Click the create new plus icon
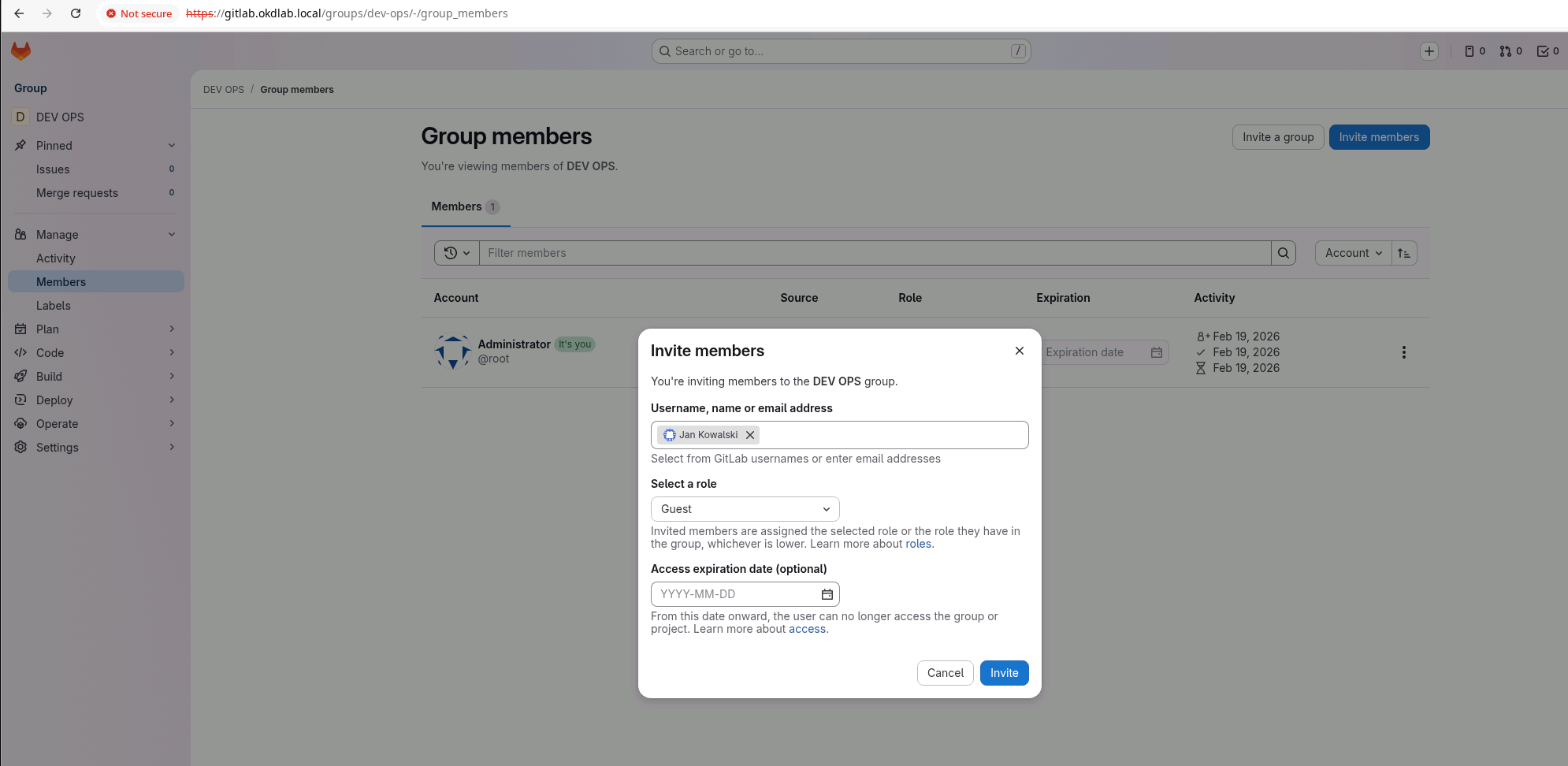Screen dimensions: 1568x766 pos(1429,51)
